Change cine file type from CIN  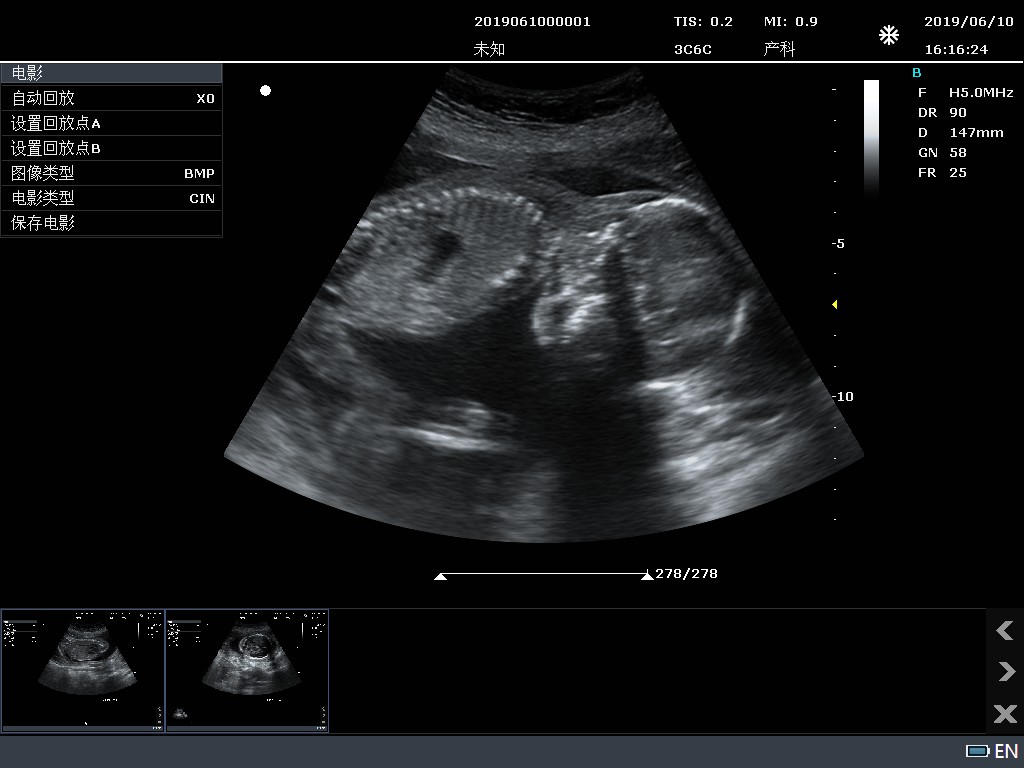110,198
